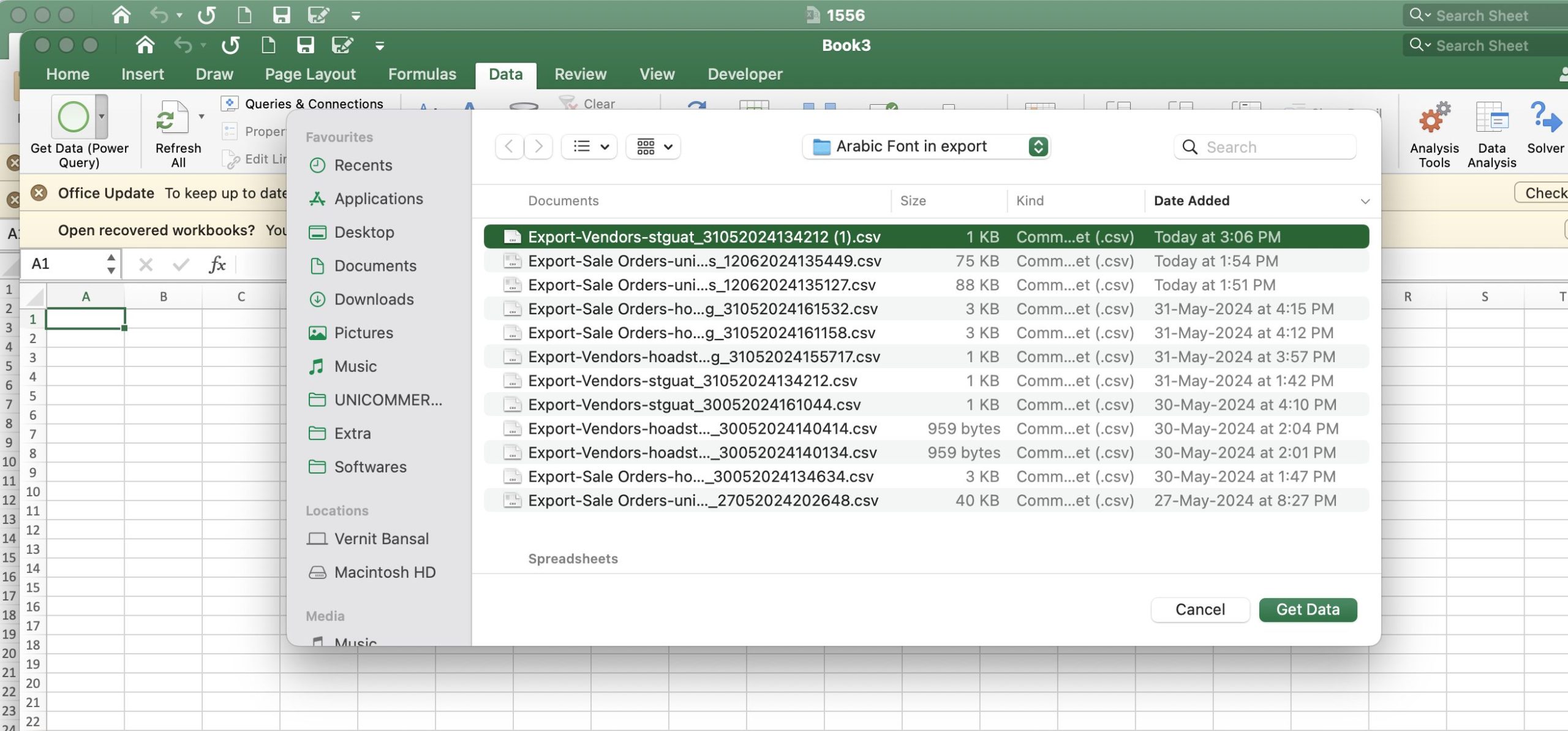
Task: Open the Page Layout tab
Action: tap(310, 74)
